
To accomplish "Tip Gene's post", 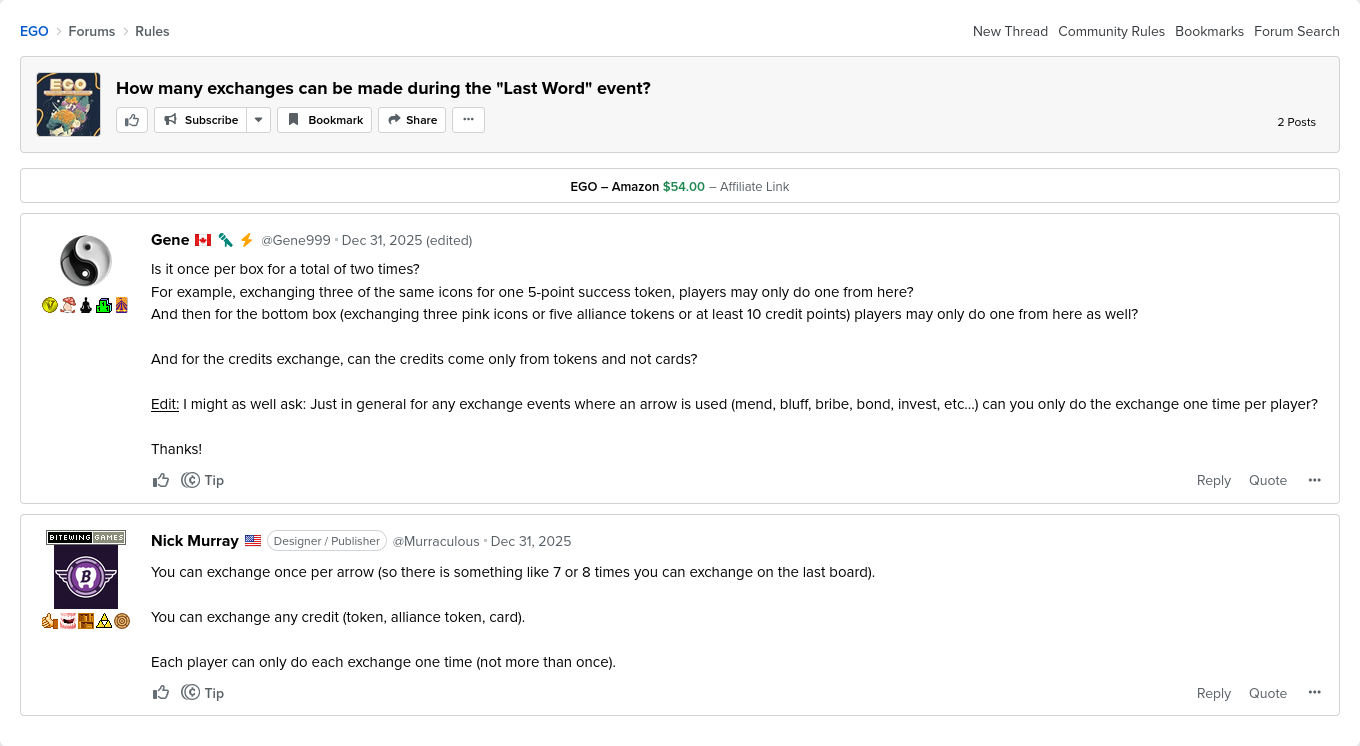I will [x=203, y=480].
